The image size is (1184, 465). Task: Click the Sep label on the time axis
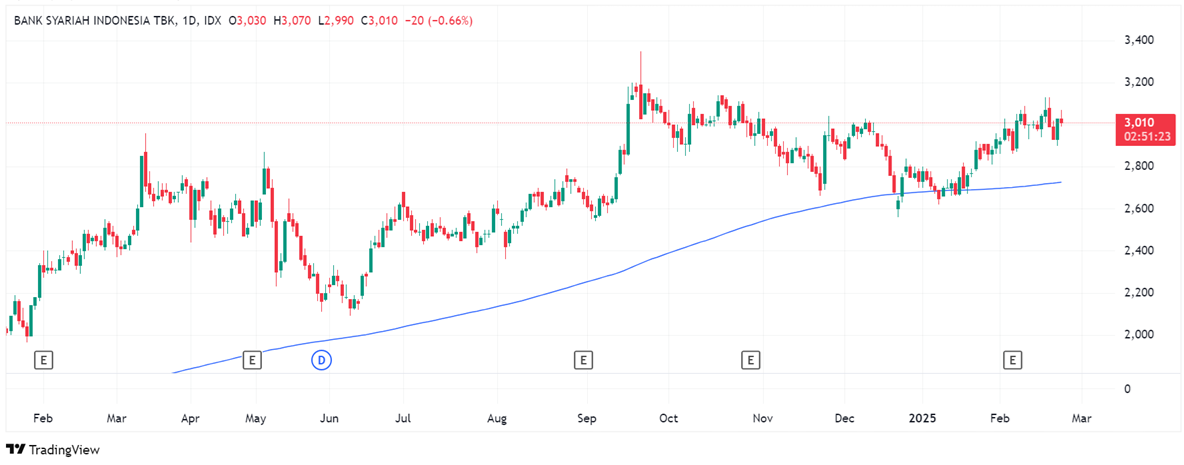pyautogui.click(x=587, y=417)
